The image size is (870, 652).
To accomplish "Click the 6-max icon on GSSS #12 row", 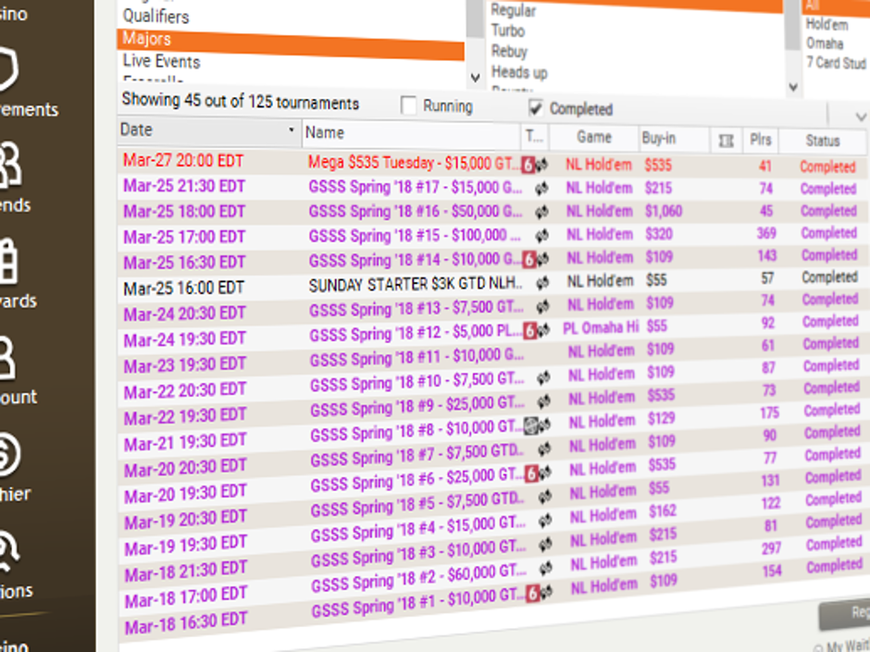I will click(x=530, y=331).
